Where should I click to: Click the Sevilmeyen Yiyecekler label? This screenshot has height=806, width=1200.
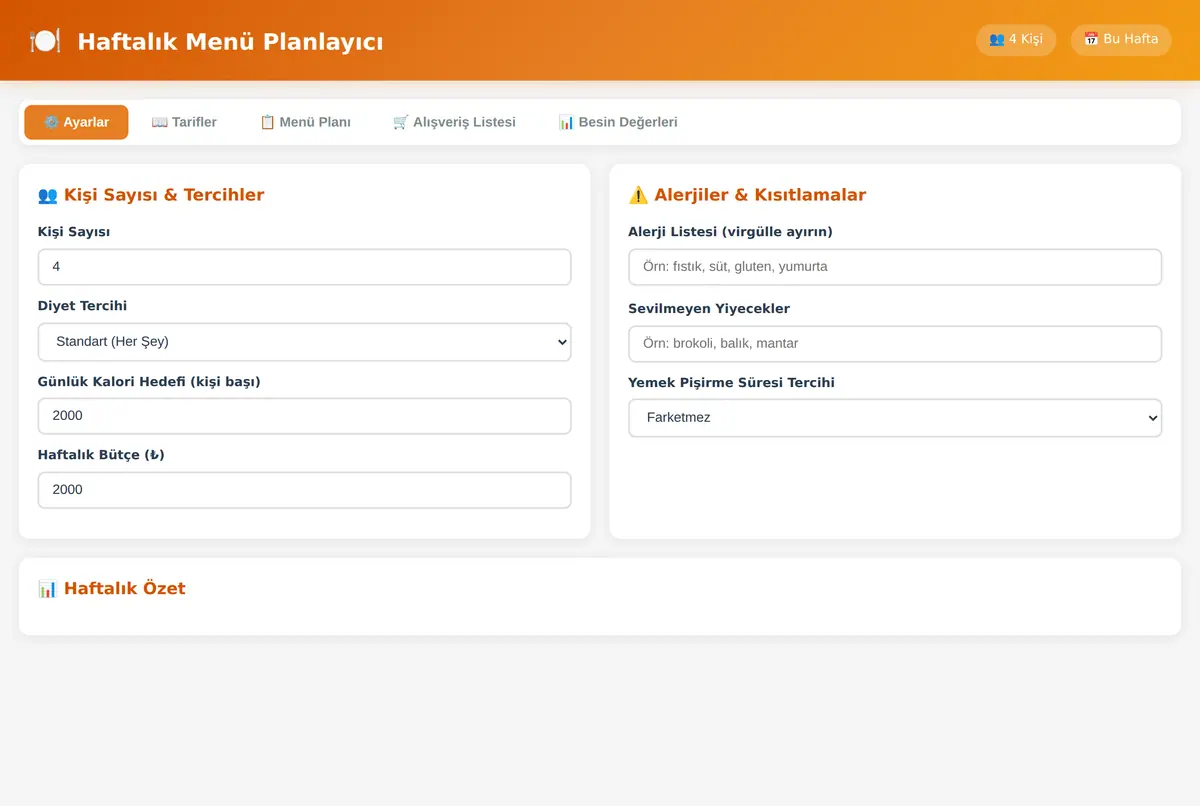(x=709, y=309)
